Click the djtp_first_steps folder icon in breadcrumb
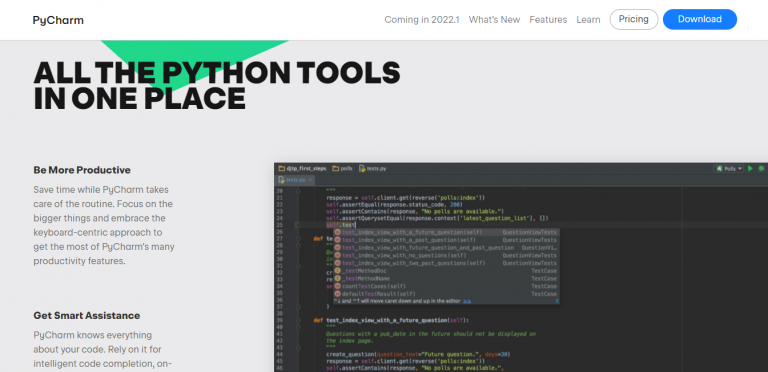 (x=282, y=168)
